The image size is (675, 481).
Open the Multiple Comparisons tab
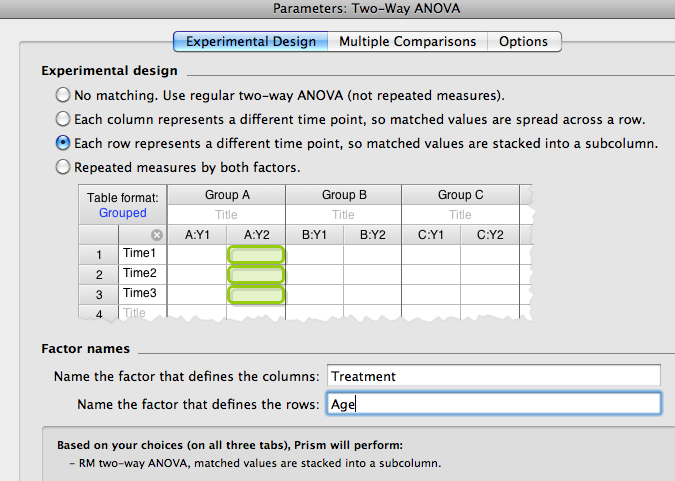(x=407, y=41)
